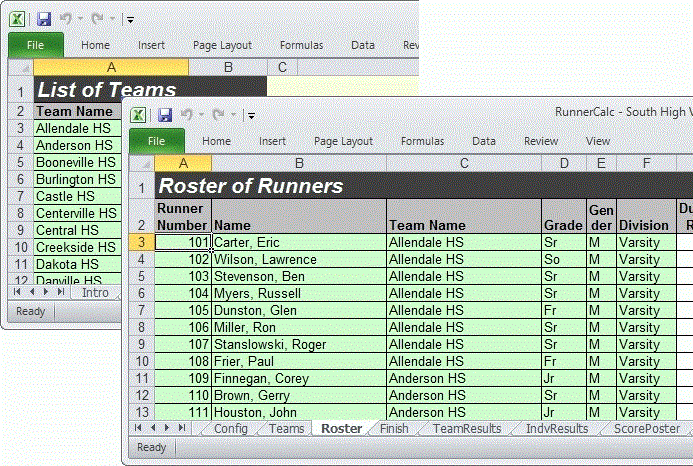Viewport: 693px width, 466px height.
Task: Go to next sheet in Roster window
Action: (x=167, y=428)
